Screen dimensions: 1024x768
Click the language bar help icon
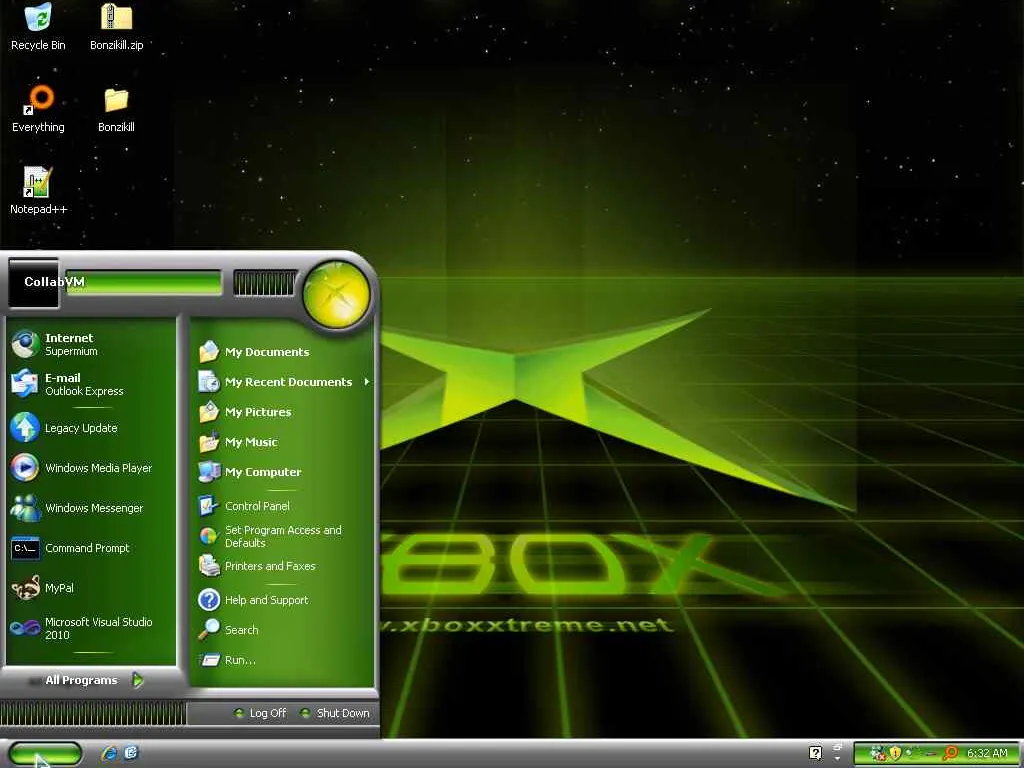click(x=815, y=753)
